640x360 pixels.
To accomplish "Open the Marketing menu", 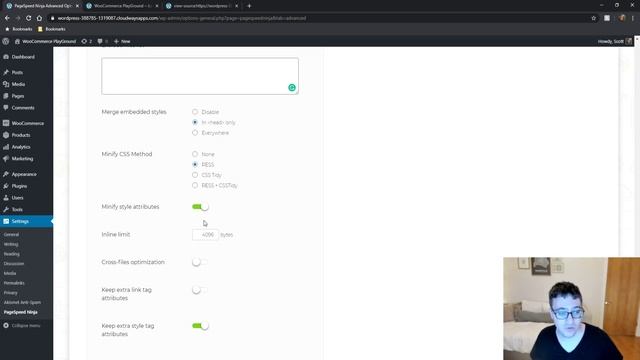I will point(22,159).
